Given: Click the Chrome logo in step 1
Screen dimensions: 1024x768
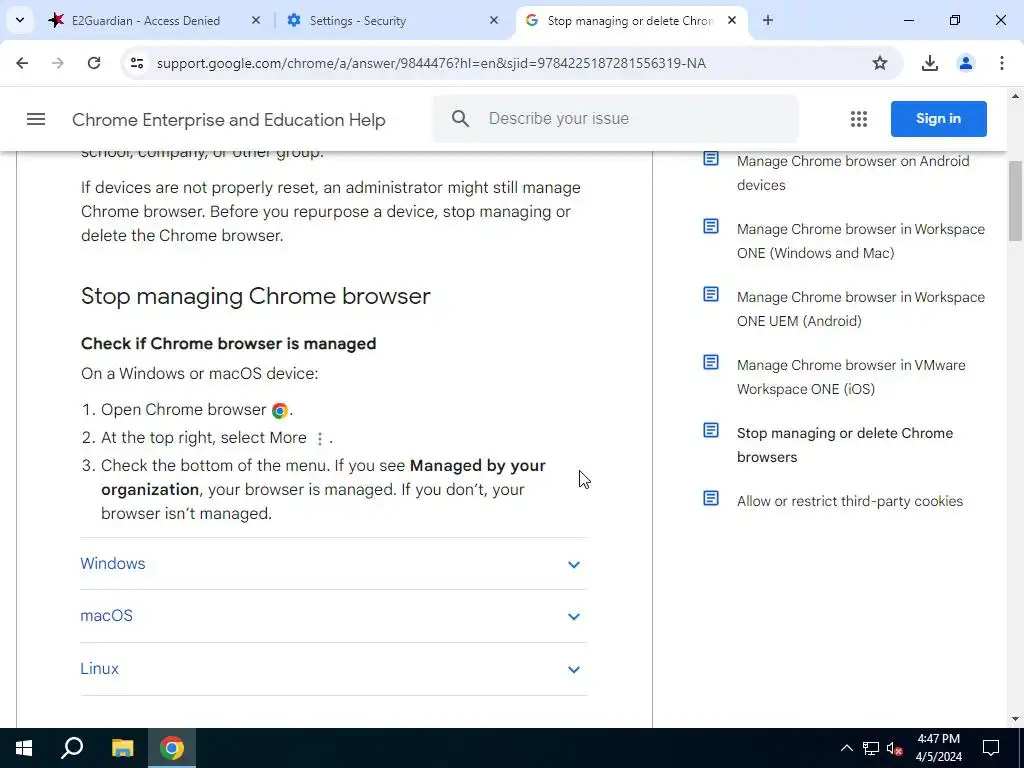Looking at the screenshot, I should tap(280, 410).
